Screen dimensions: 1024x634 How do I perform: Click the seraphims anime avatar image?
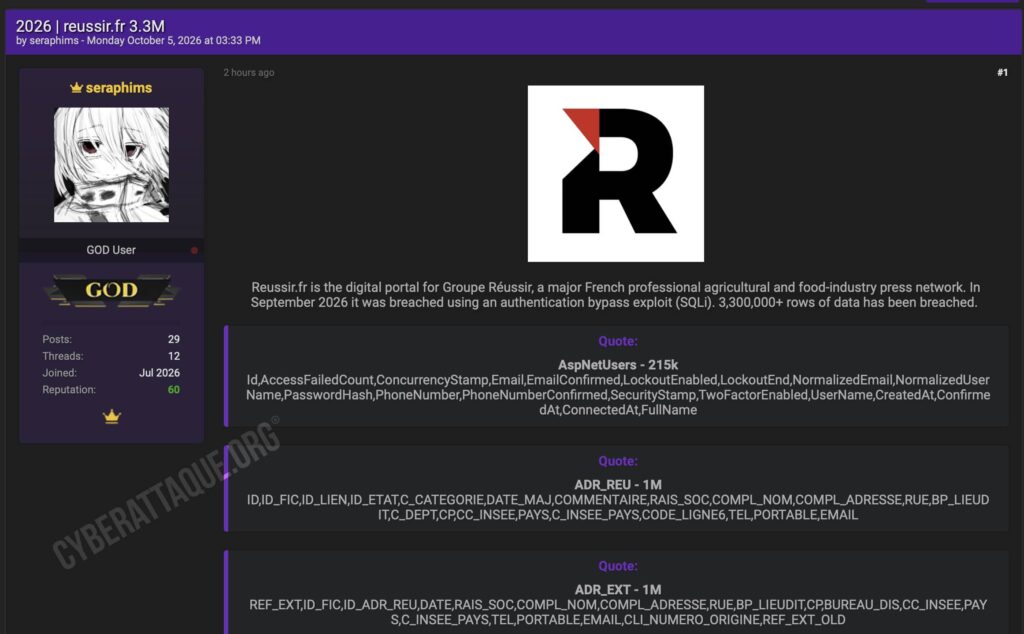click(111, 165)
